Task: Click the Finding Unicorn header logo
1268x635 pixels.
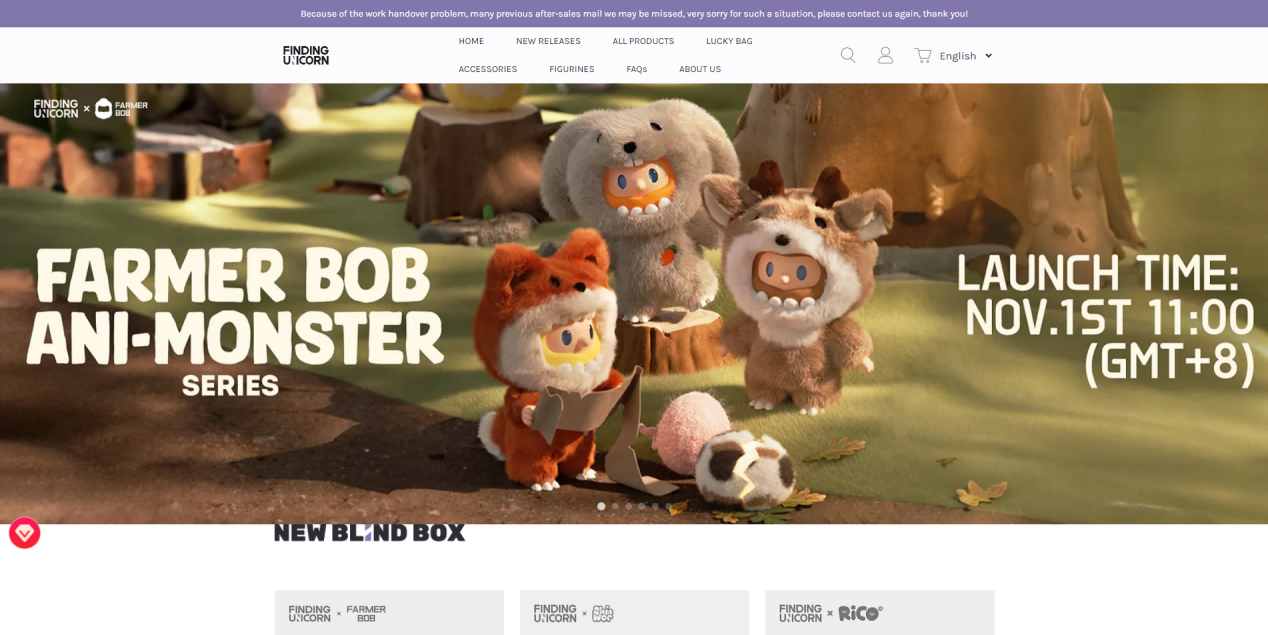Action: (x=306, y=55)
